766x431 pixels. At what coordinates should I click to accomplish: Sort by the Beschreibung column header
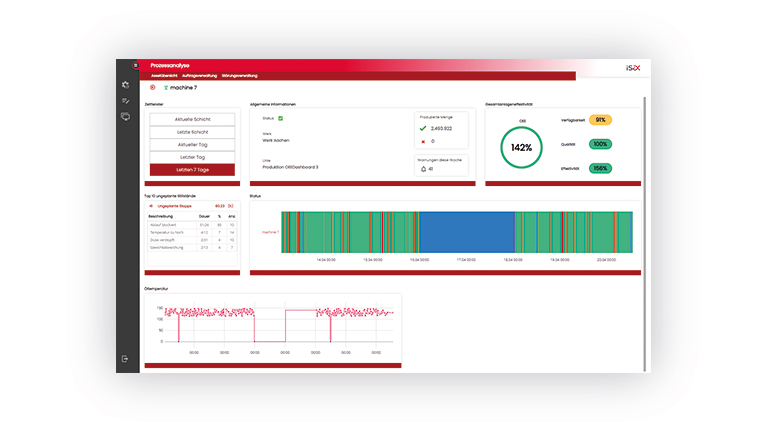(160, 216)
